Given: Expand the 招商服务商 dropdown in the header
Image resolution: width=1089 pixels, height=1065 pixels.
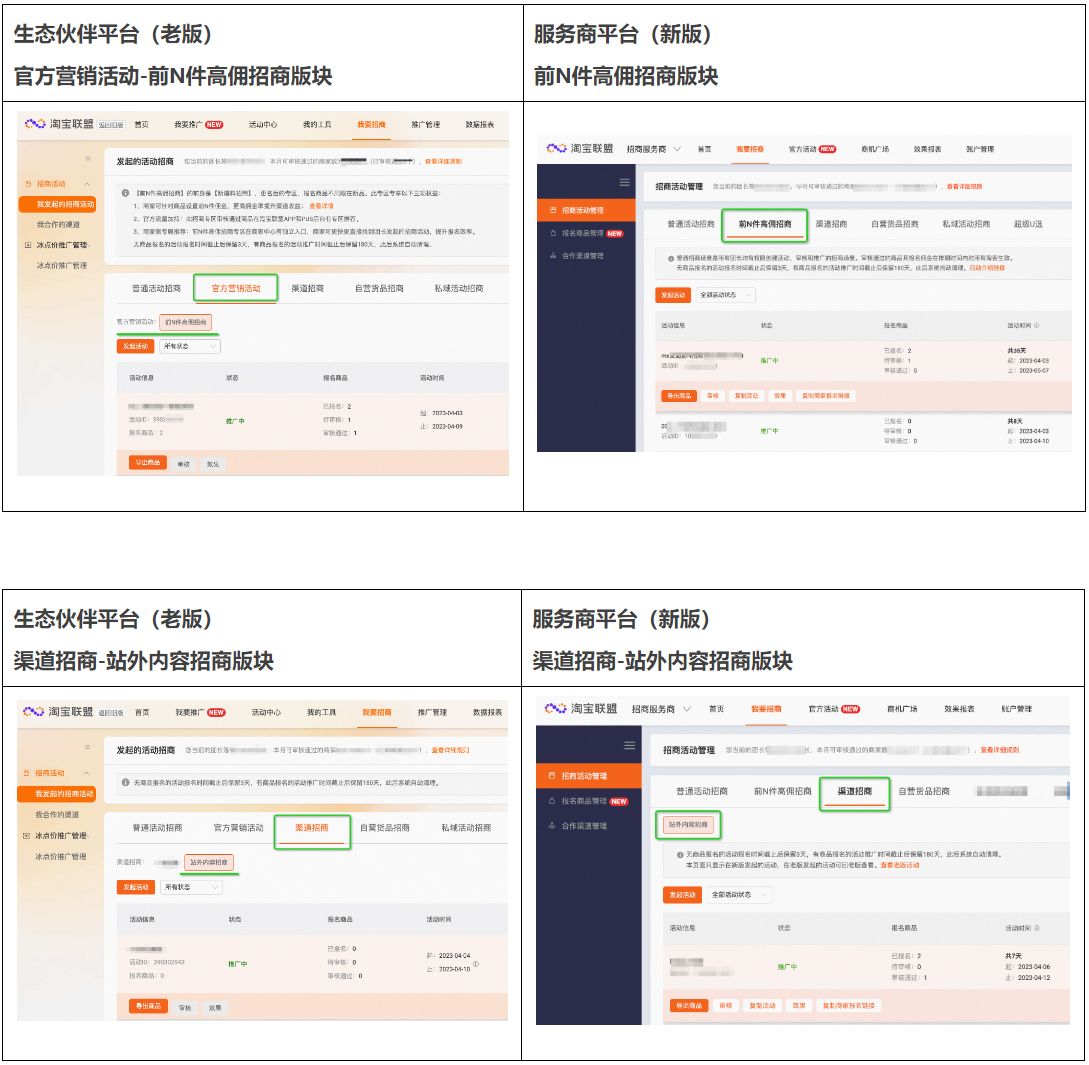Looking at the screenshot, I should [x=655, y=149].
